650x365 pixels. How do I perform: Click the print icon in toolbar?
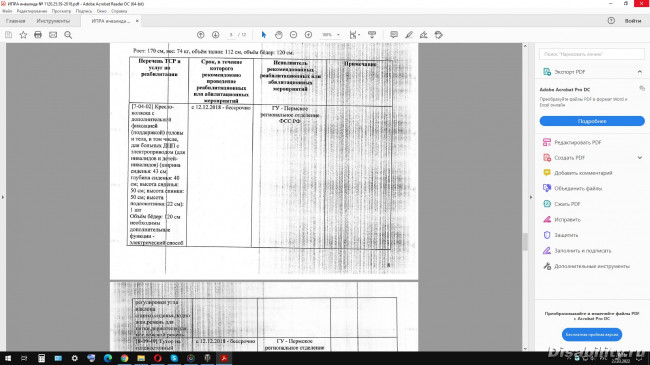coord(38,35)
